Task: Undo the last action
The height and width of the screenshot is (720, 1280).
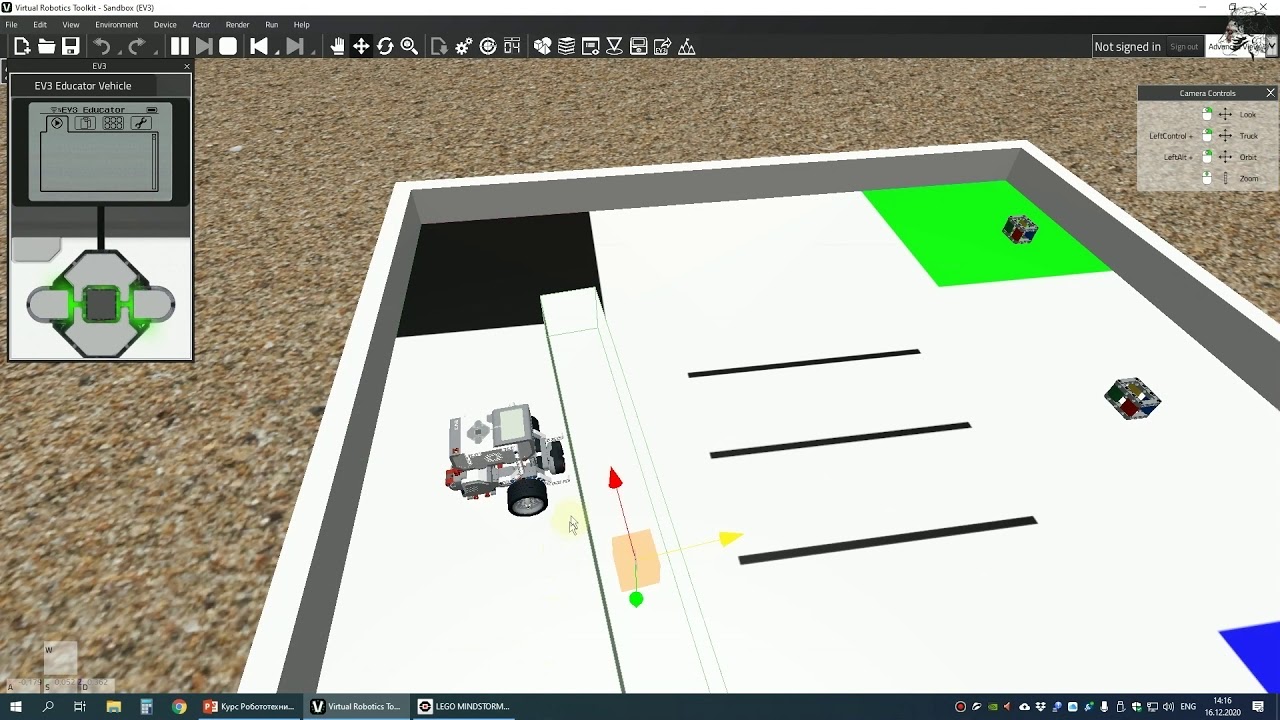Action: click(102, 46)
